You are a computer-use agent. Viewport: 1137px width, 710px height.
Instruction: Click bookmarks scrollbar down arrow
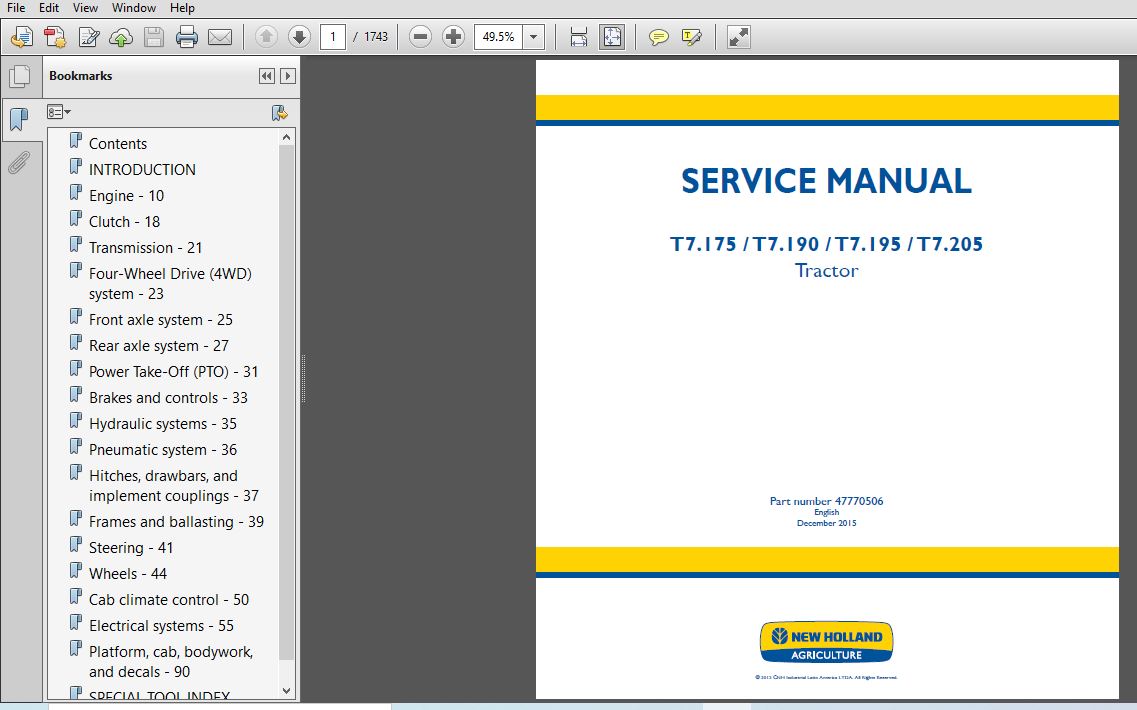point(286,691)
